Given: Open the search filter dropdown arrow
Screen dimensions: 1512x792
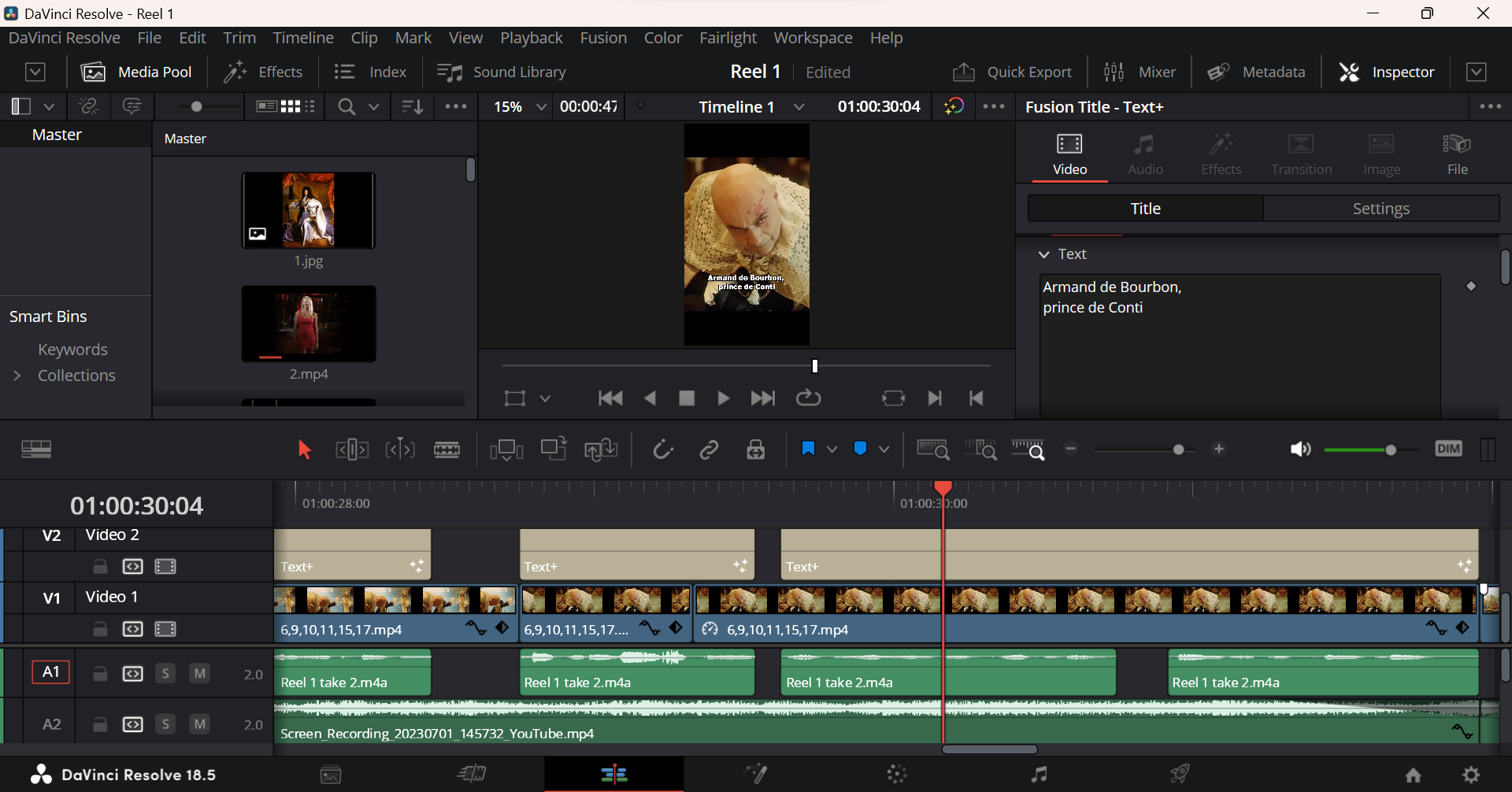Looking at the screenshot, I should click(x=374, y=106).
